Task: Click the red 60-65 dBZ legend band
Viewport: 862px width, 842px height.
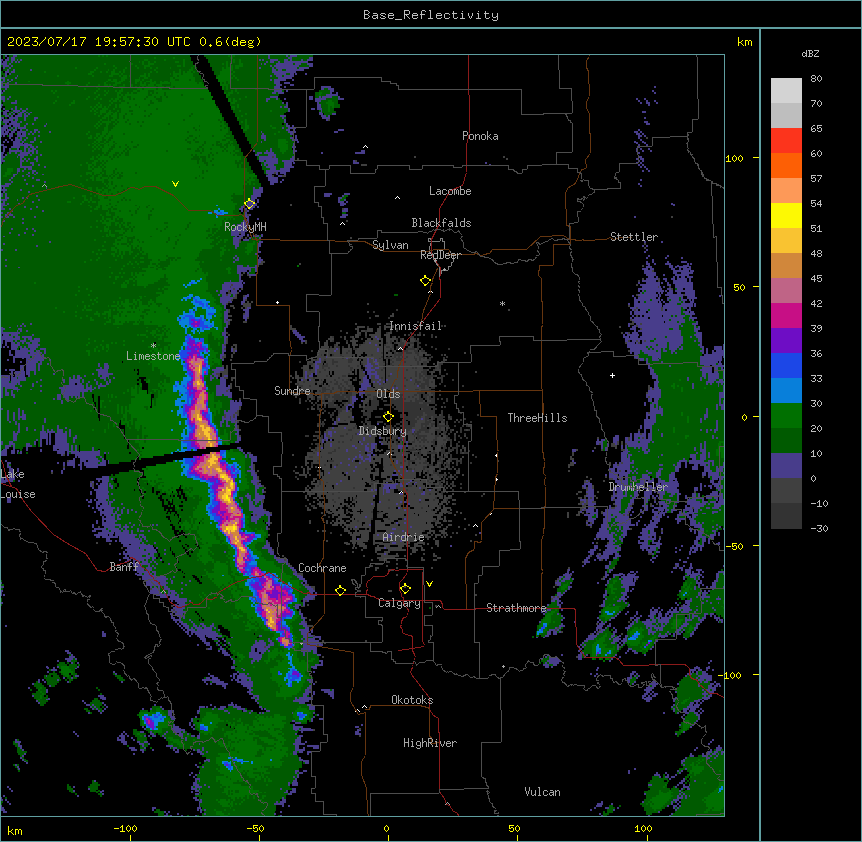Action: click(x=786, y=140)
